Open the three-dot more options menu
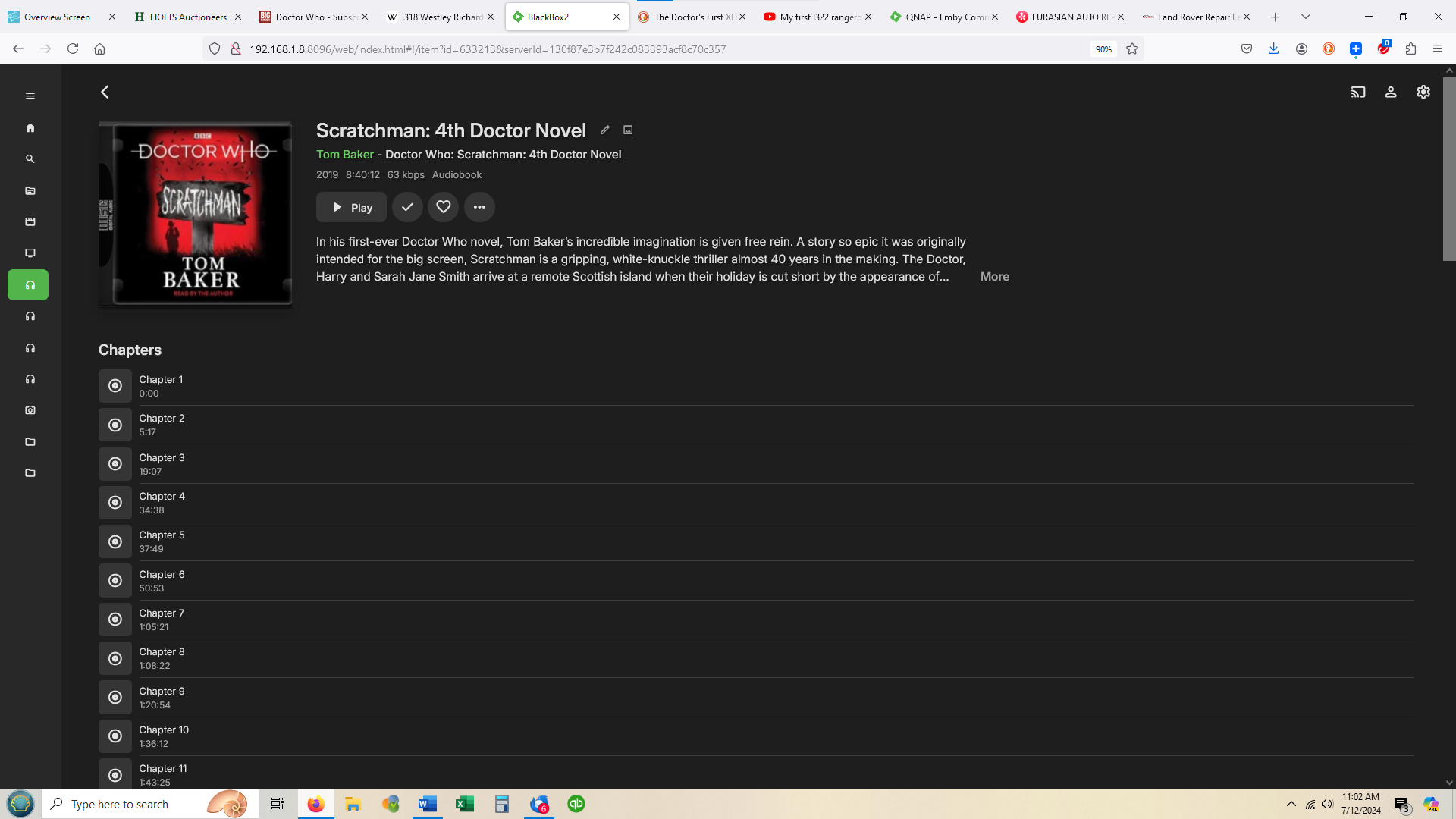1456x819 pixels. click(x=479, y=207)
